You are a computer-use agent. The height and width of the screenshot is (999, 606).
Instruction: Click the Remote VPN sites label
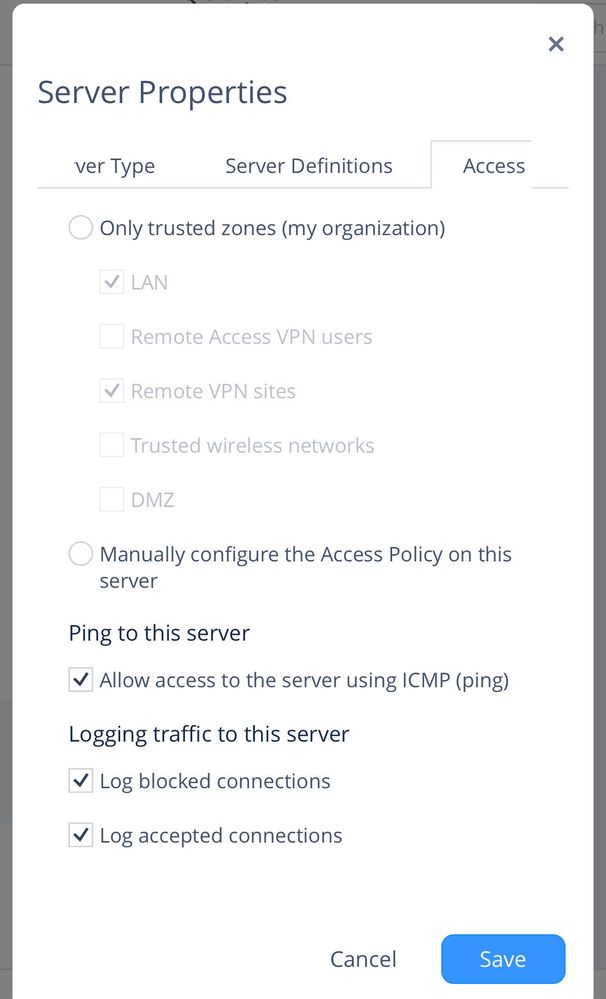tap(213, 391)
